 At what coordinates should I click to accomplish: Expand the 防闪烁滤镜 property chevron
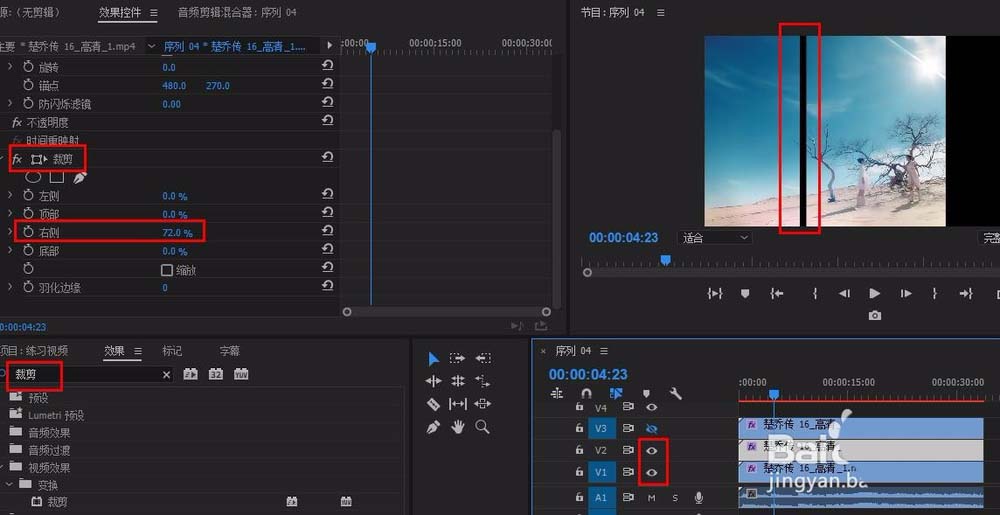[10, 103]
